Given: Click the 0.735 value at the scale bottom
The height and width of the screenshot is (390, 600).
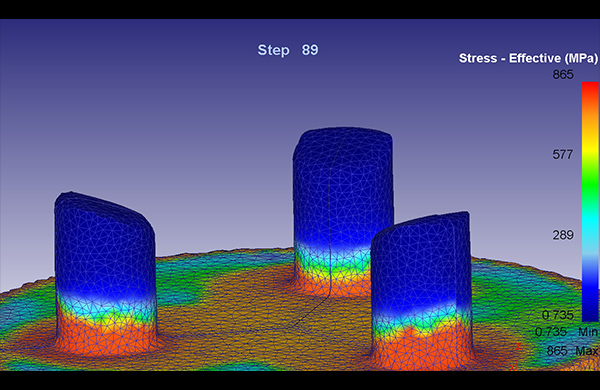Looking at the screenshot, I should (558, 315).
